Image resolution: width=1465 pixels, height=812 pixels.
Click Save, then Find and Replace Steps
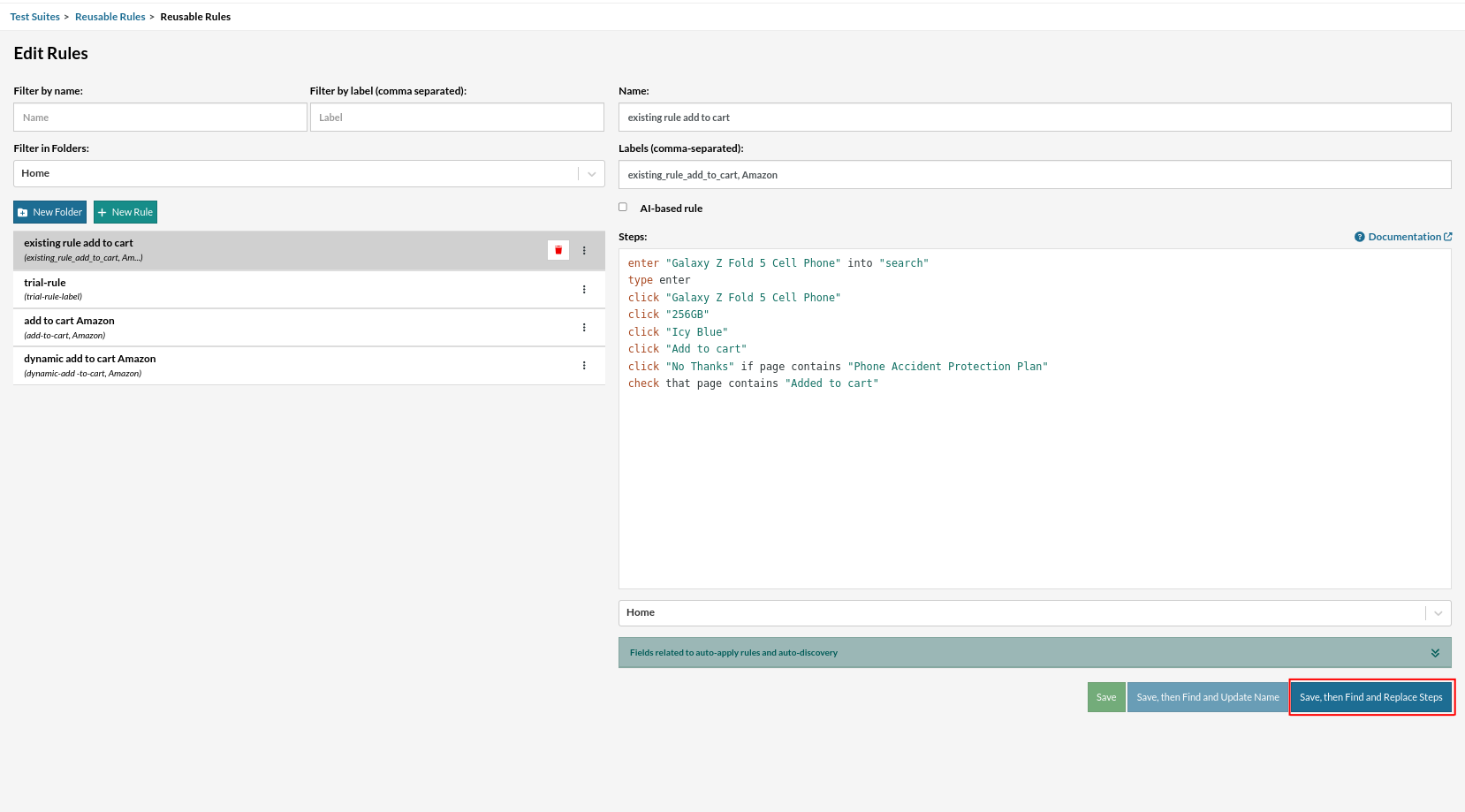(1370, 697)
